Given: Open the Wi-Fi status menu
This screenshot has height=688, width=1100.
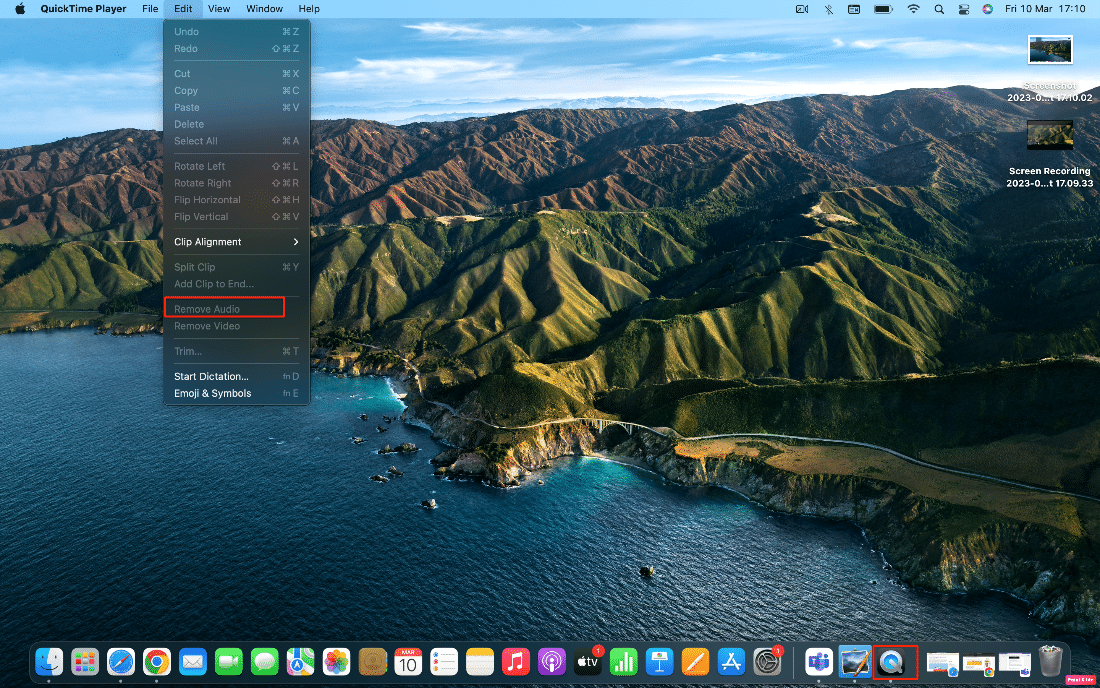Looking at the screenshot, I should (x=913, y=9).
